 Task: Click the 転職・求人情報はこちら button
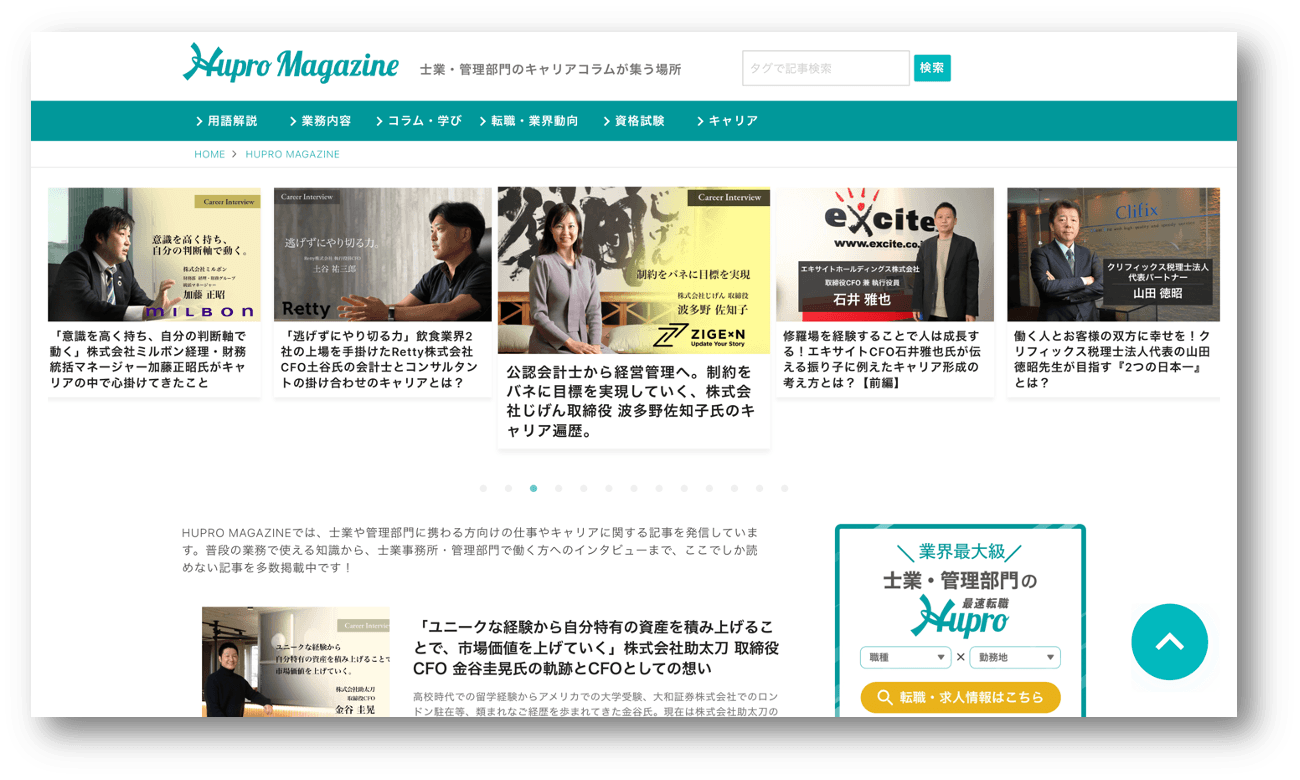[x=960, y=697]
